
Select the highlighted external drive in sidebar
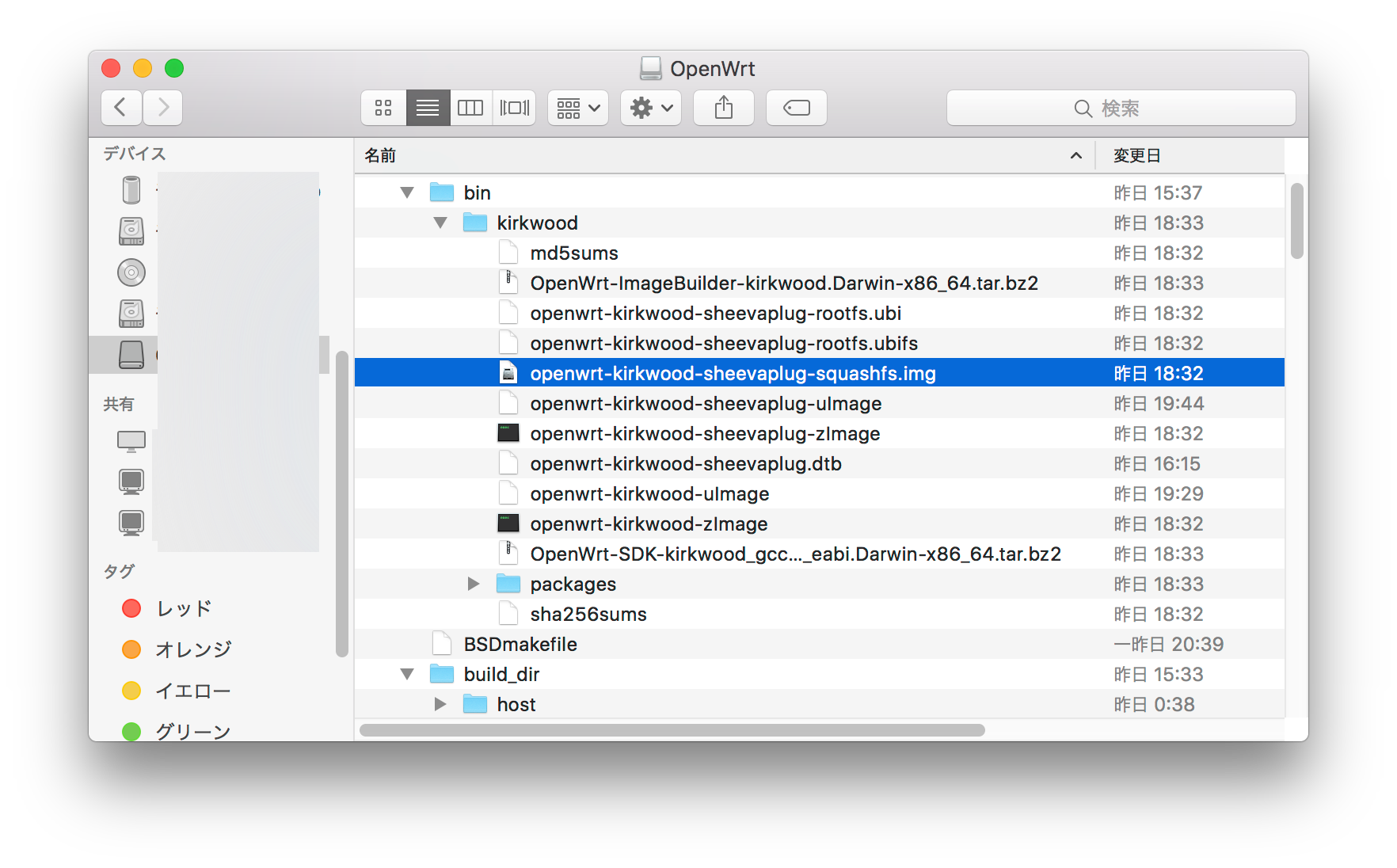pos(131,355)
